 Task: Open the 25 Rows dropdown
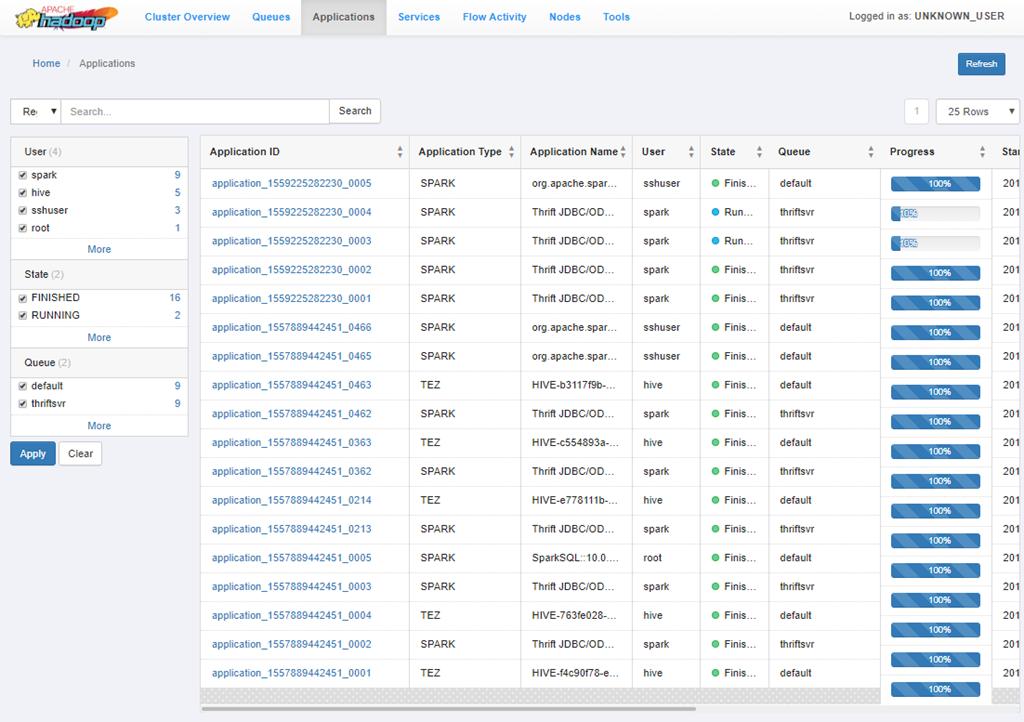pyautogui.click(x=977, y=112)
